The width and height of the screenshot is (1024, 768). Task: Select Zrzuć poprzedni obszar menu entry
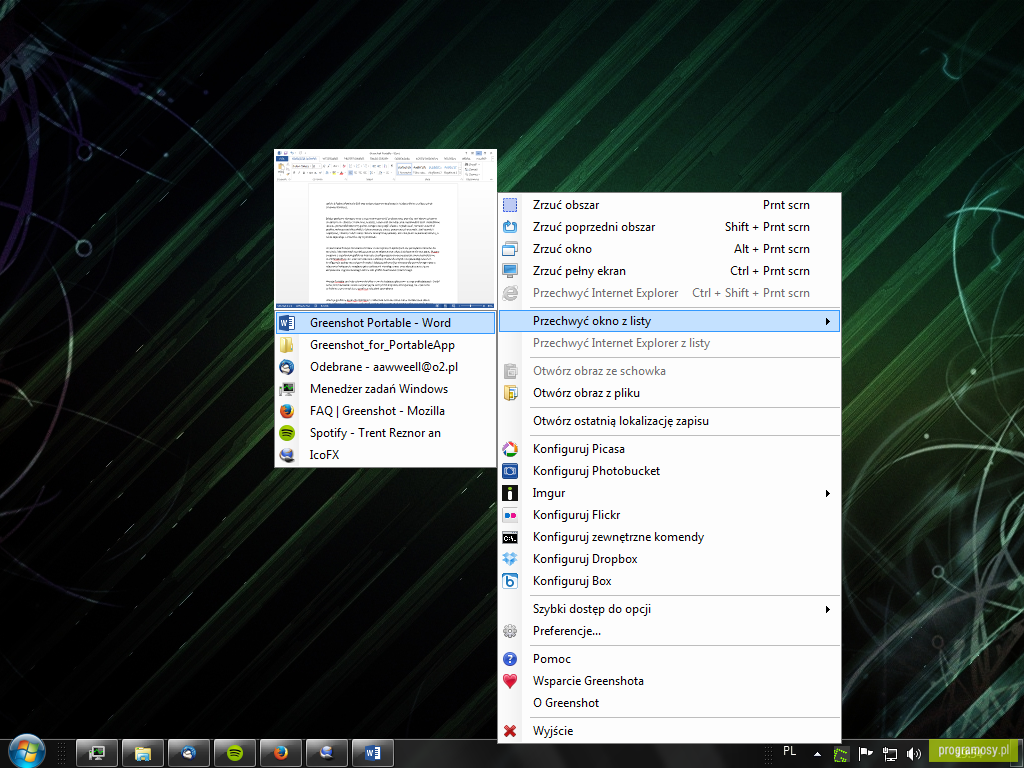(669, 227)
